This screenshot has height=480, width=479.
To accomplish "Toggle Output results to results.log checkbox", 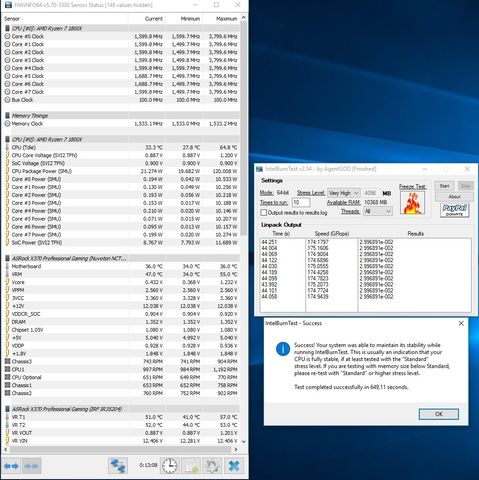I will point(264,213).
